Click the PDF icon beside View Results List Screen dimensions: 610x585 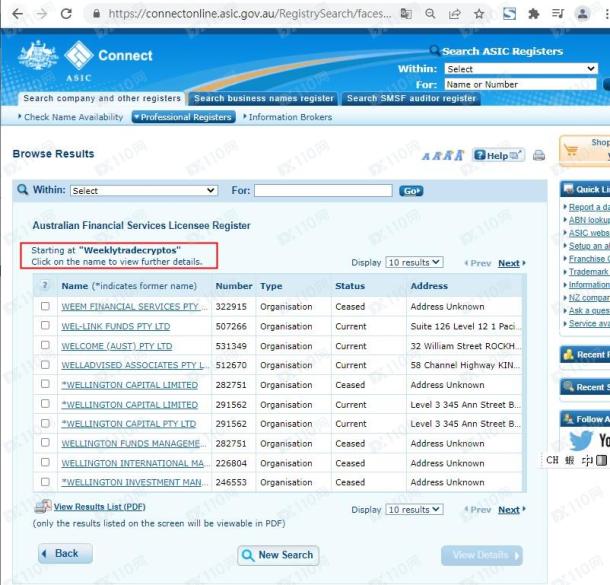(x=43, y=506)
